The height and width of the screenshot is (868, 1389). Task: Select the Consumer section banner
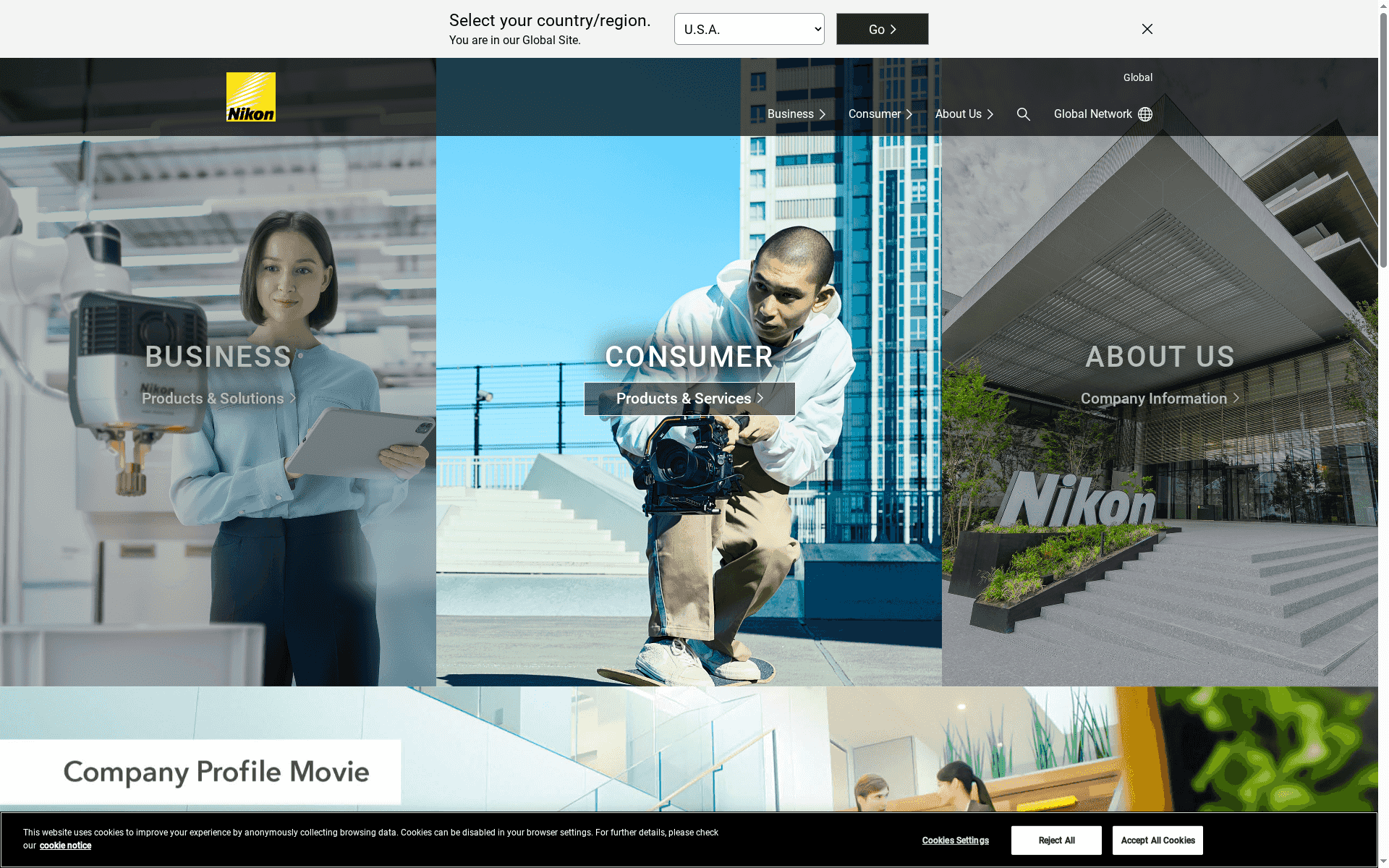click(688, 357)
